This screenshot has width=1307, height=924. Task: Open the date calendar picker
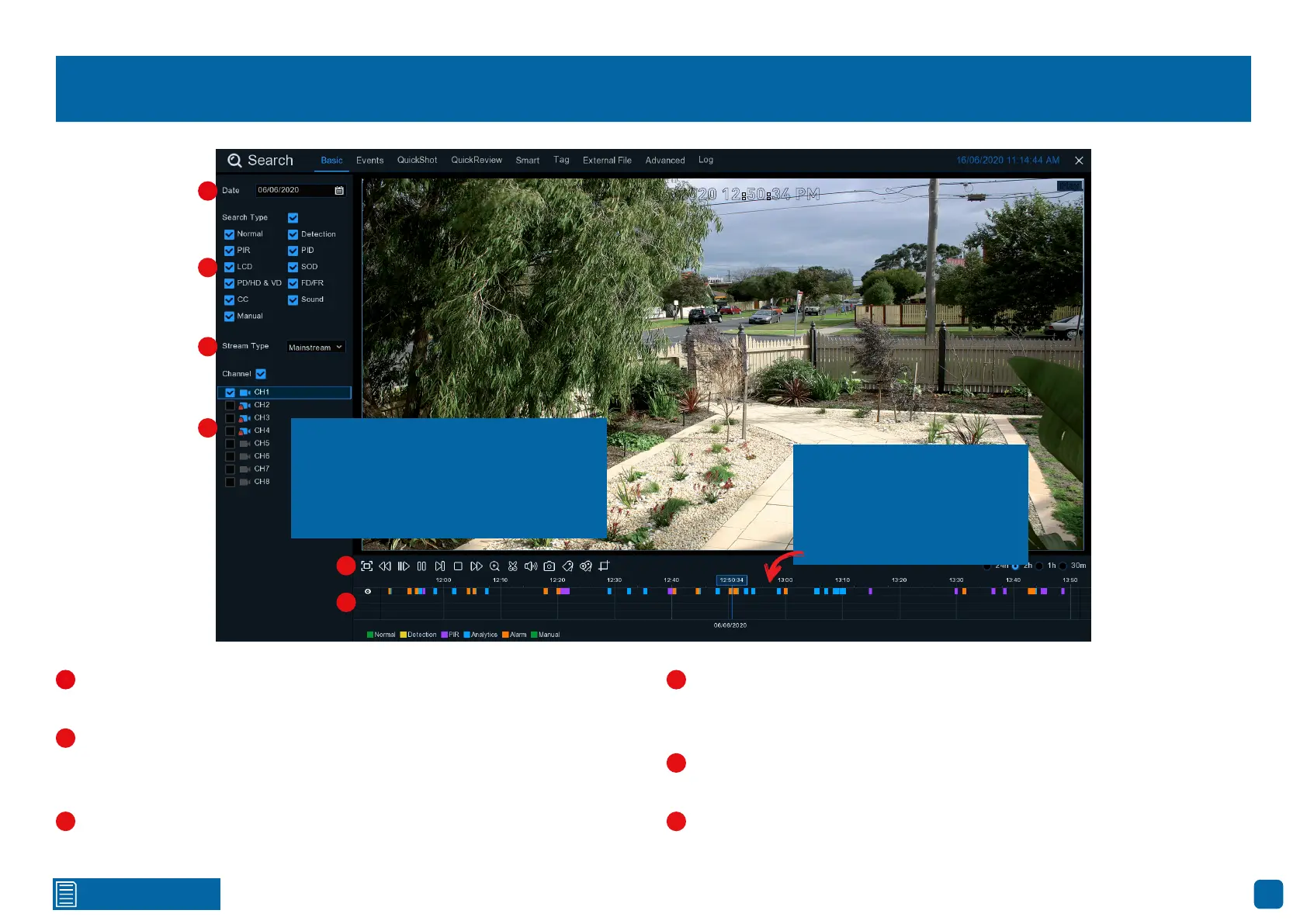(x=339, y=191)
